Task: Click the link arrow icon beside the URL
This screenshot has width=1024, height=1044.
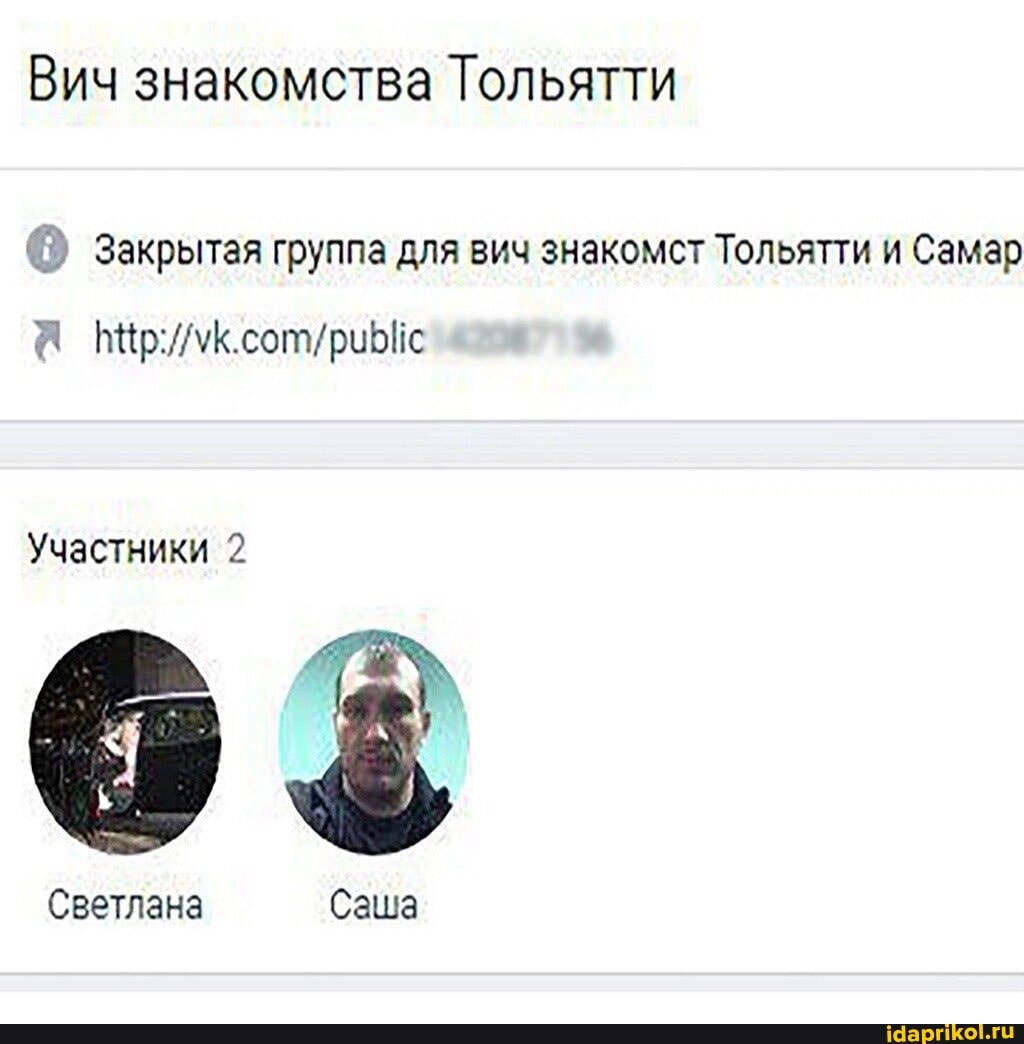Action: pos(46,342)
